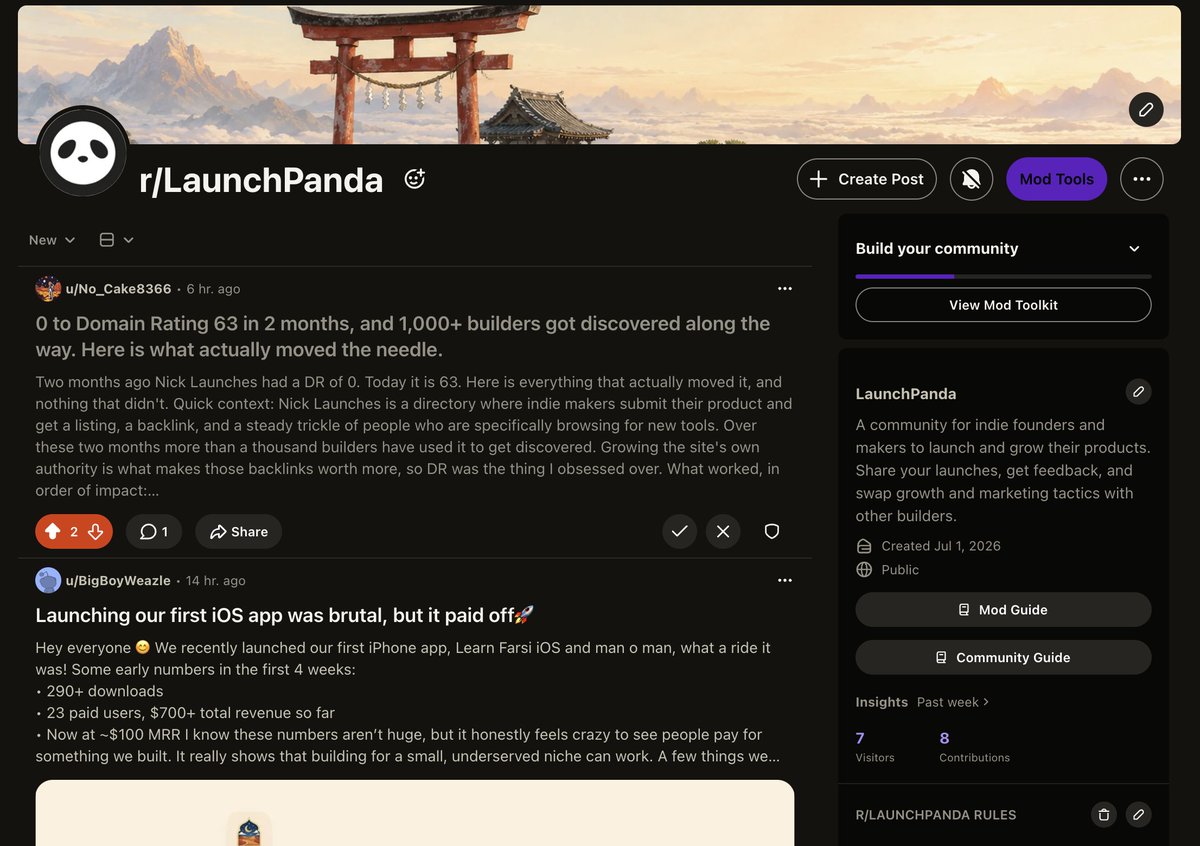Open No_Cake8366's user avatar
This screenshot has width=1200, height=846.
click(48, 289)
